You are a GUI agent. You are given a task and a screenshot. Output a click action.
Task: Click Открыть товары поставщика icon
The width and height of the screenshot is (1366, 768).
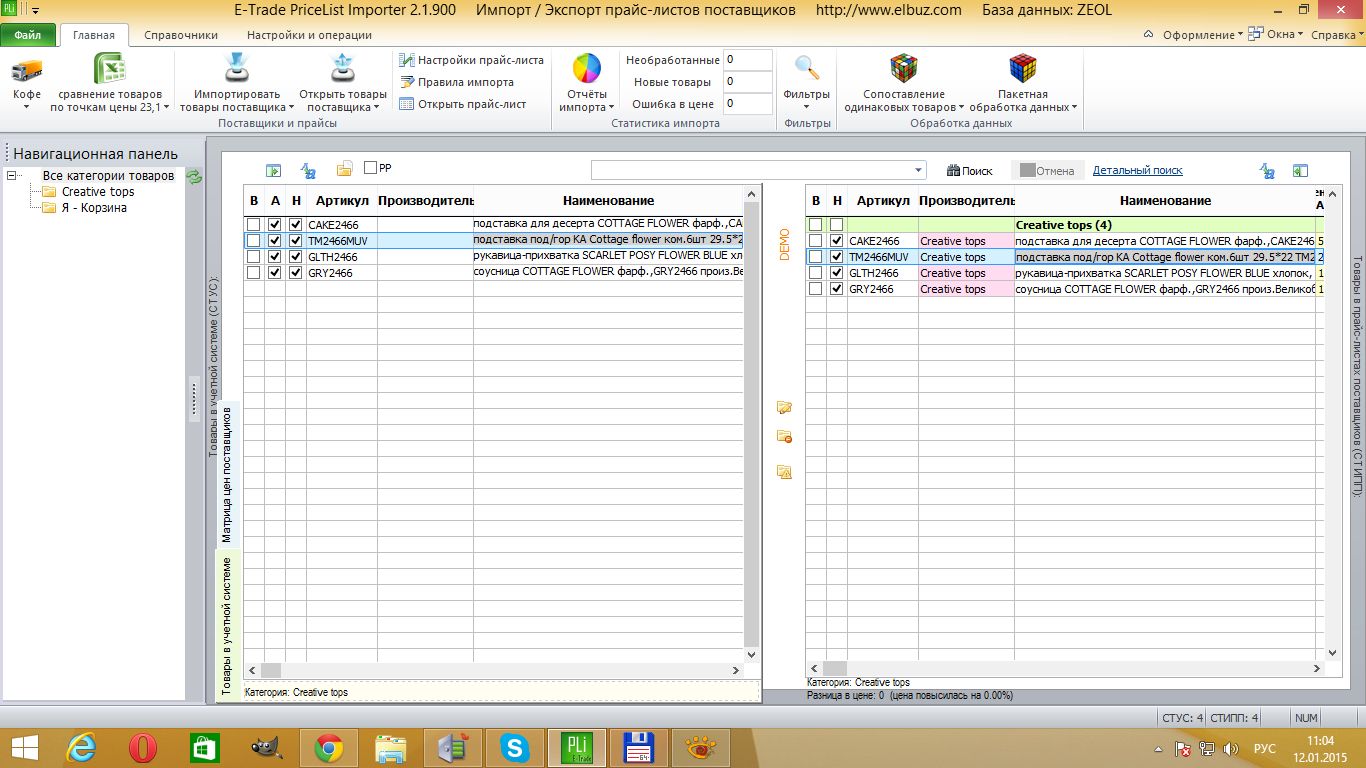click(343, 69)
